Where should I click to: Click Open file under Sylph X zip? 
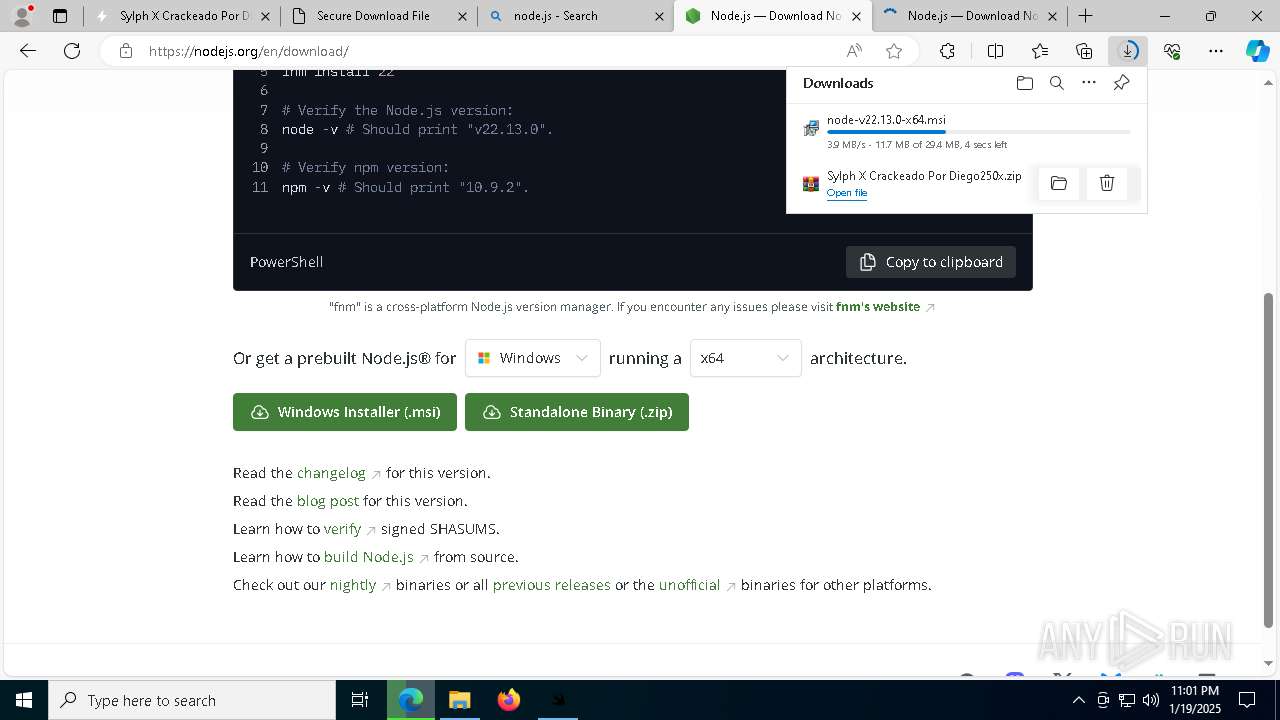click(847, 193)
